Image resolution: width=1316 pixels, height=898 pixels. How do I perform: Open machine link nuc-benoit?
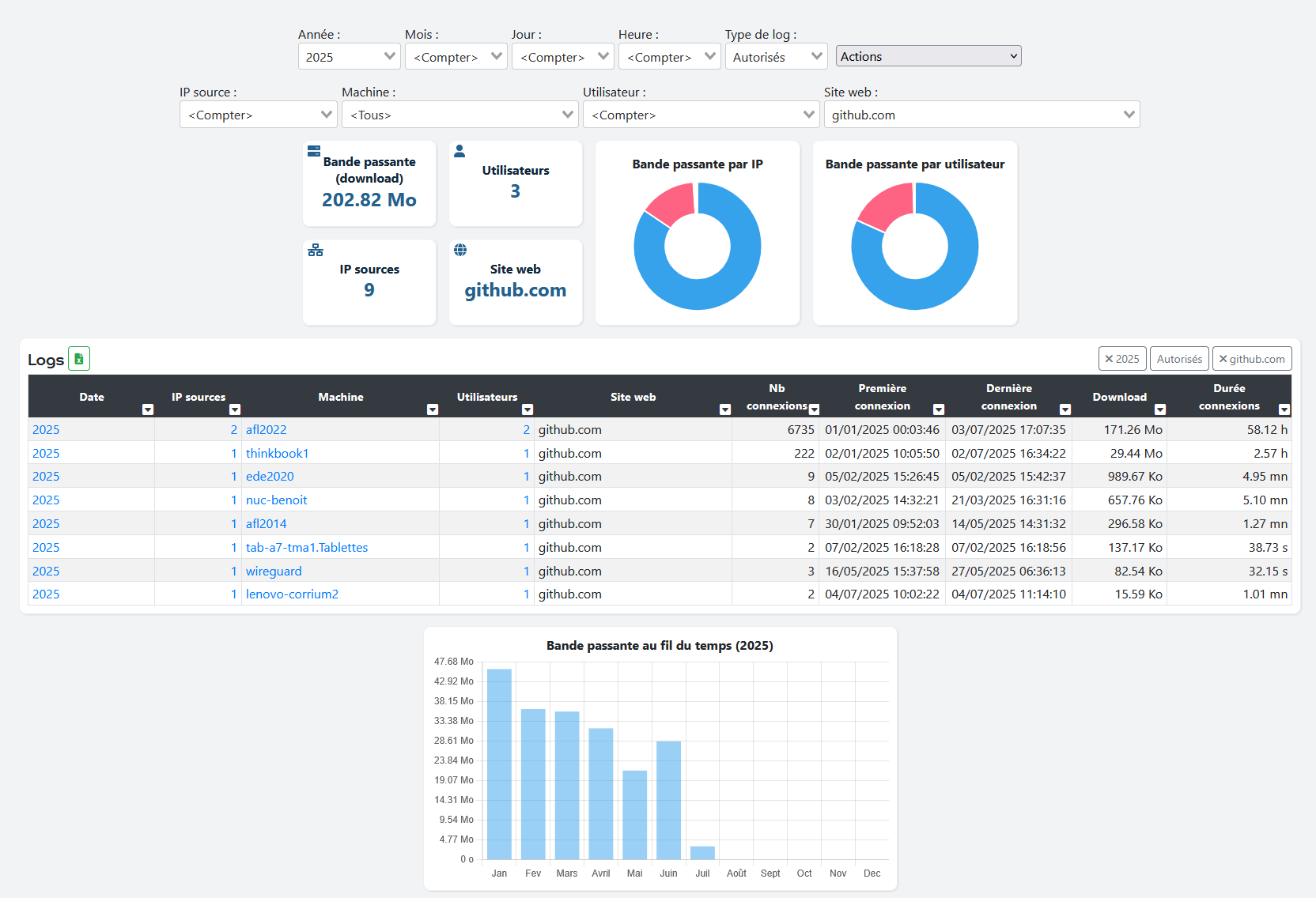click(276, 500)
